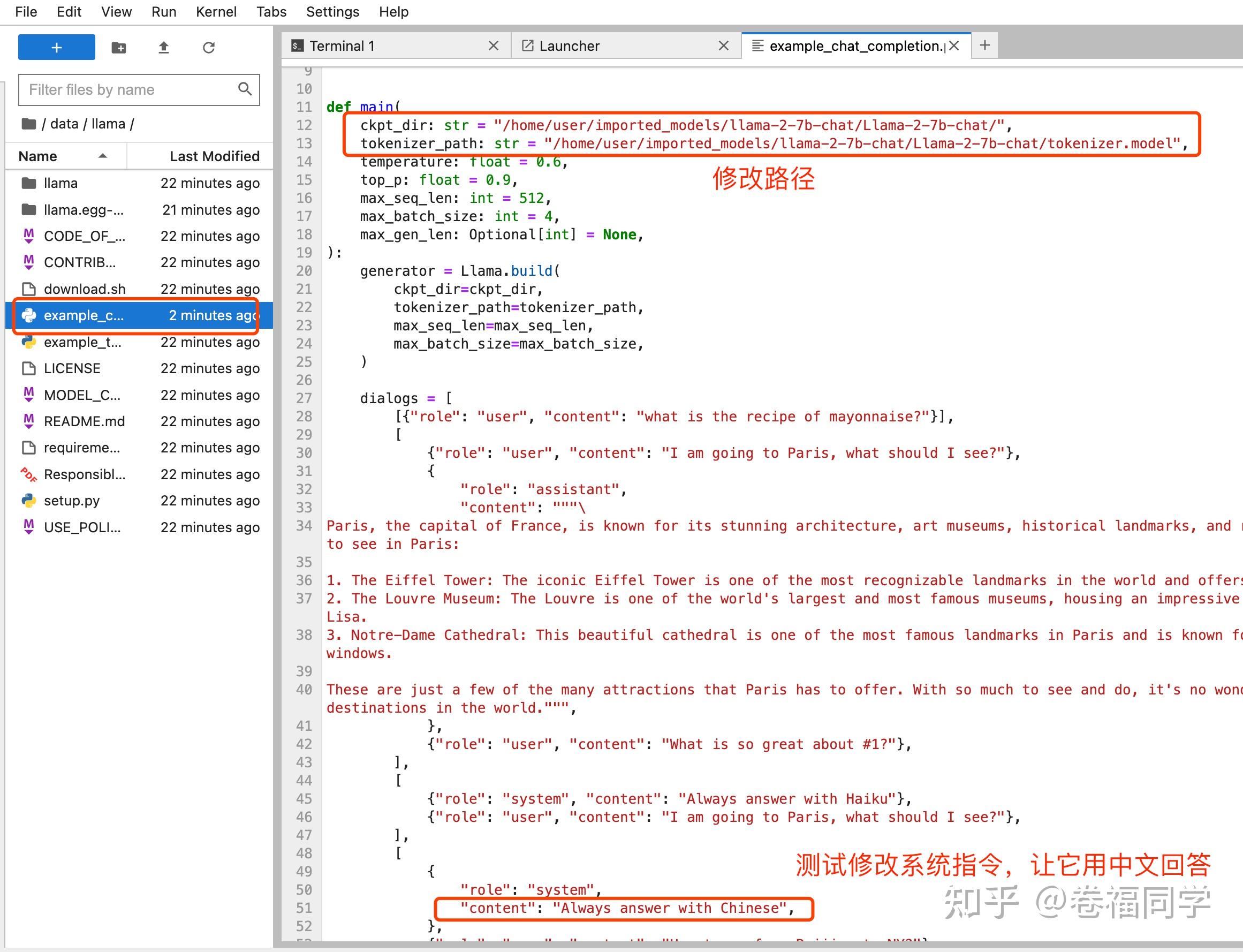Click the markdown icon of CONTRIB... file
Image resolution: width=1243 pixels, height=952 pixels.
[29, 262]
